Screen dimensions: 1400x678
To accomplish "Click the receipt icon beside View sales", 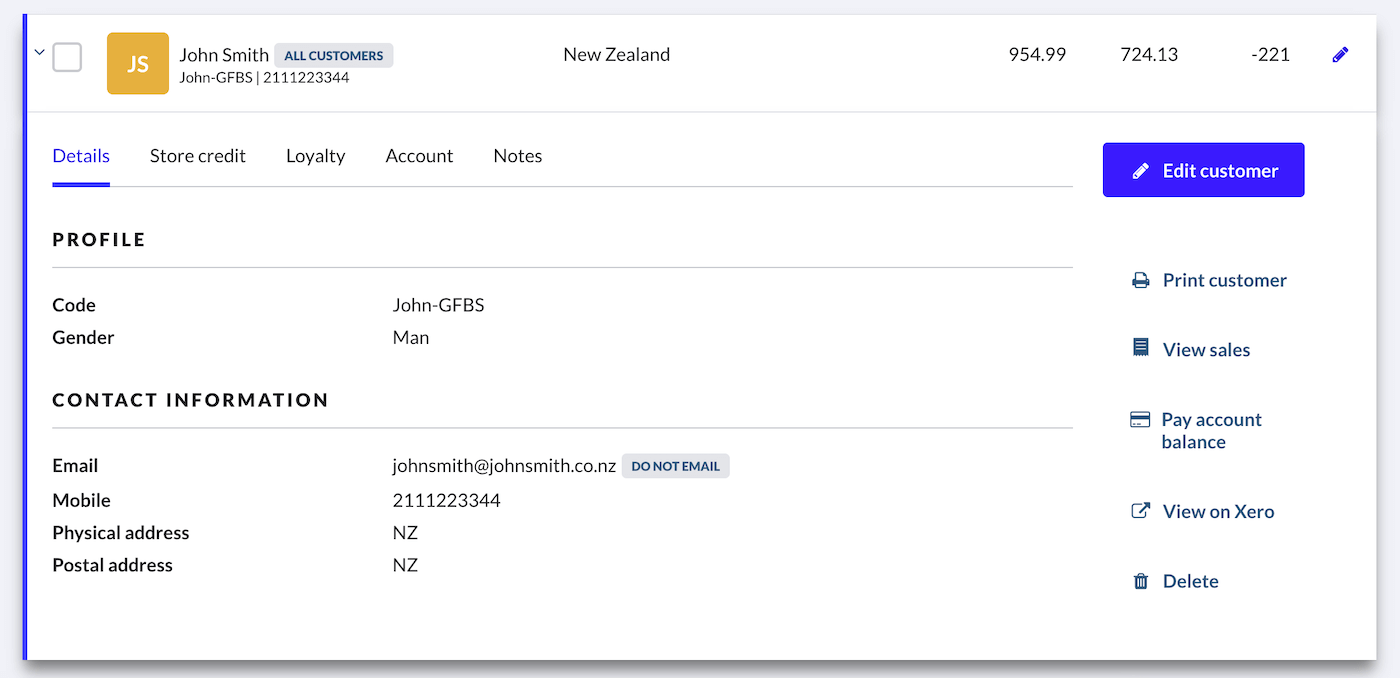I will pos(1140,348).
